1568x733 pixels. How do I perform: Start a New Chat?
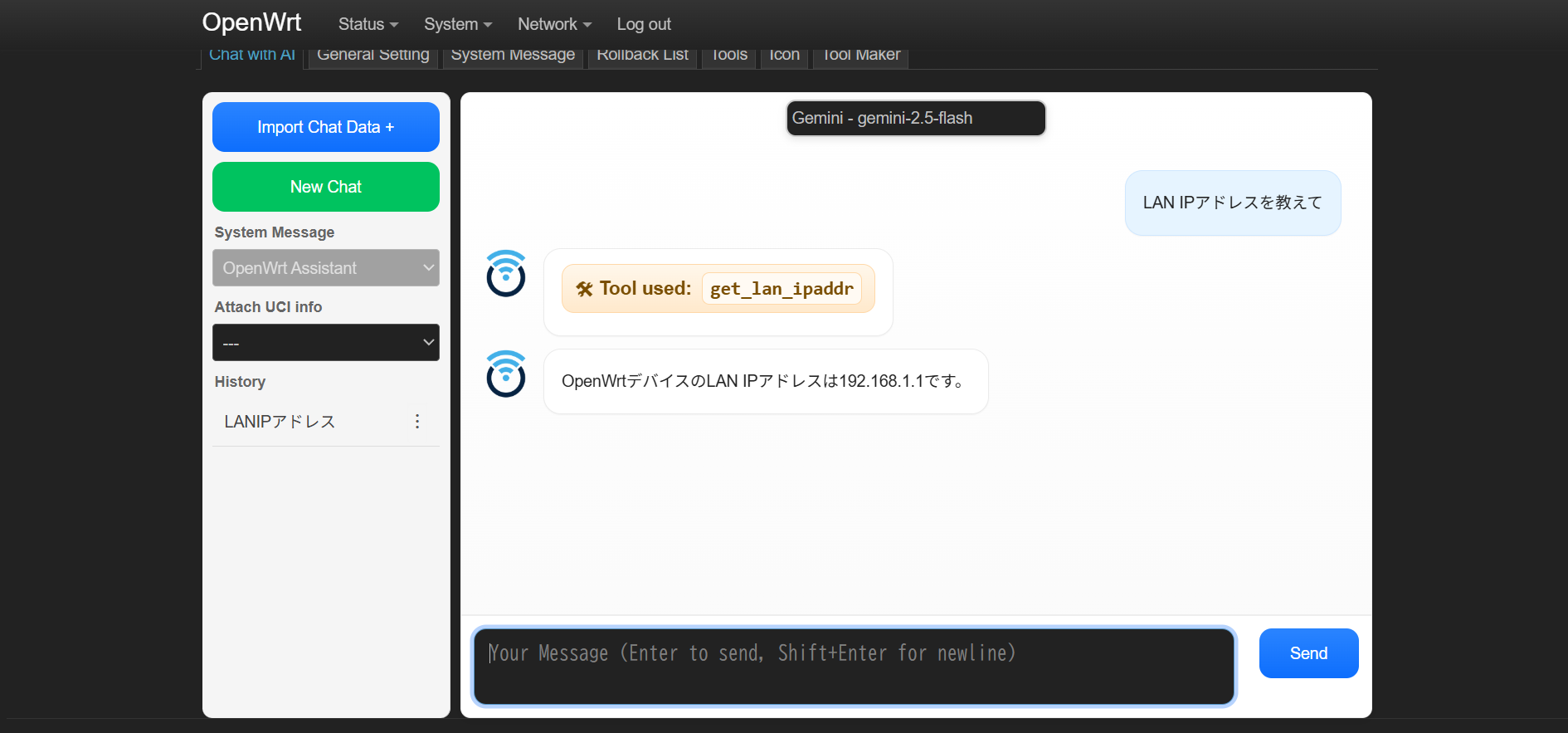coord(325,187)
